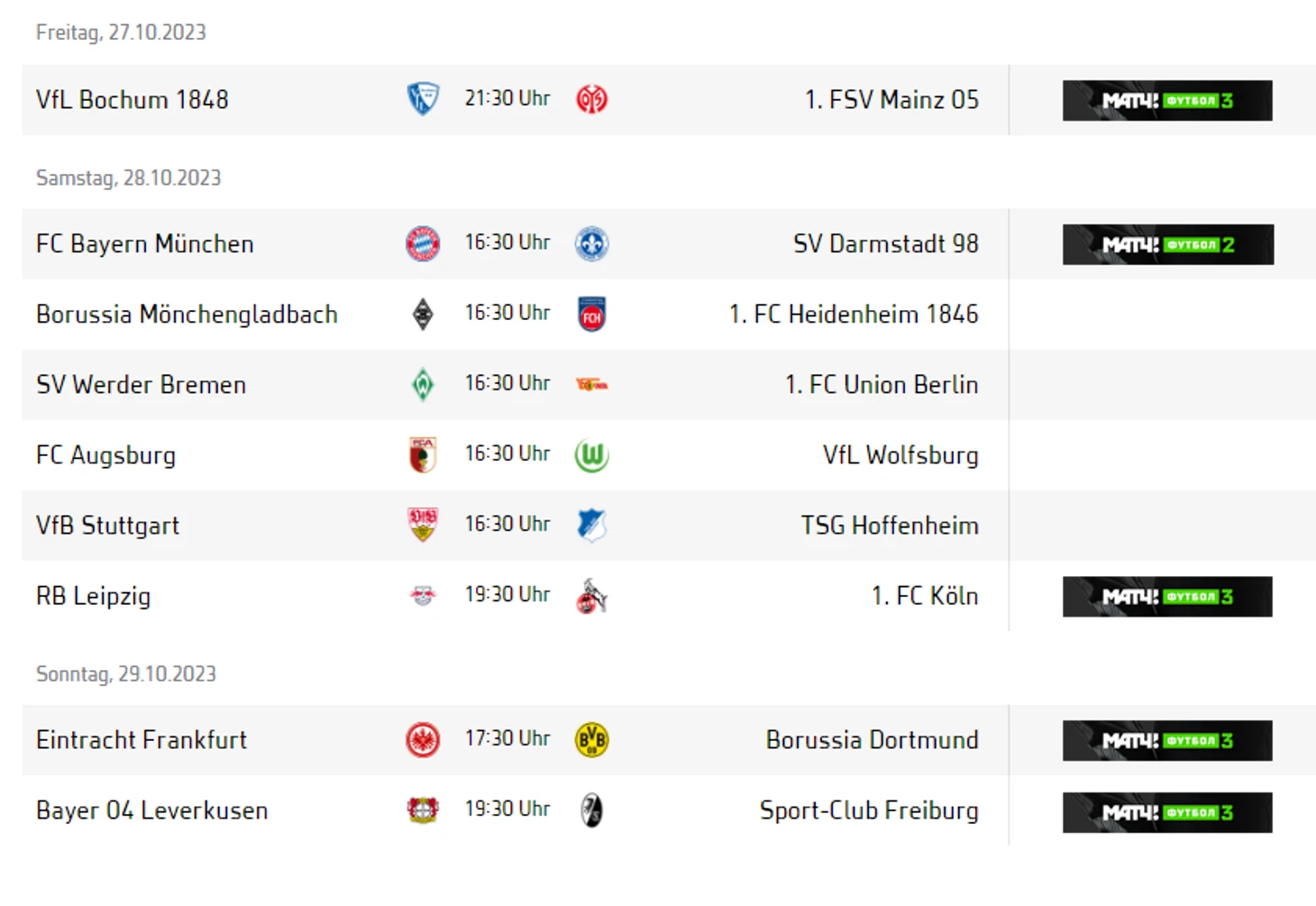The image size is (1316, 906).
Task: Select the Borussia Mönchengladbach diamond crest
Action: point(423,315)
